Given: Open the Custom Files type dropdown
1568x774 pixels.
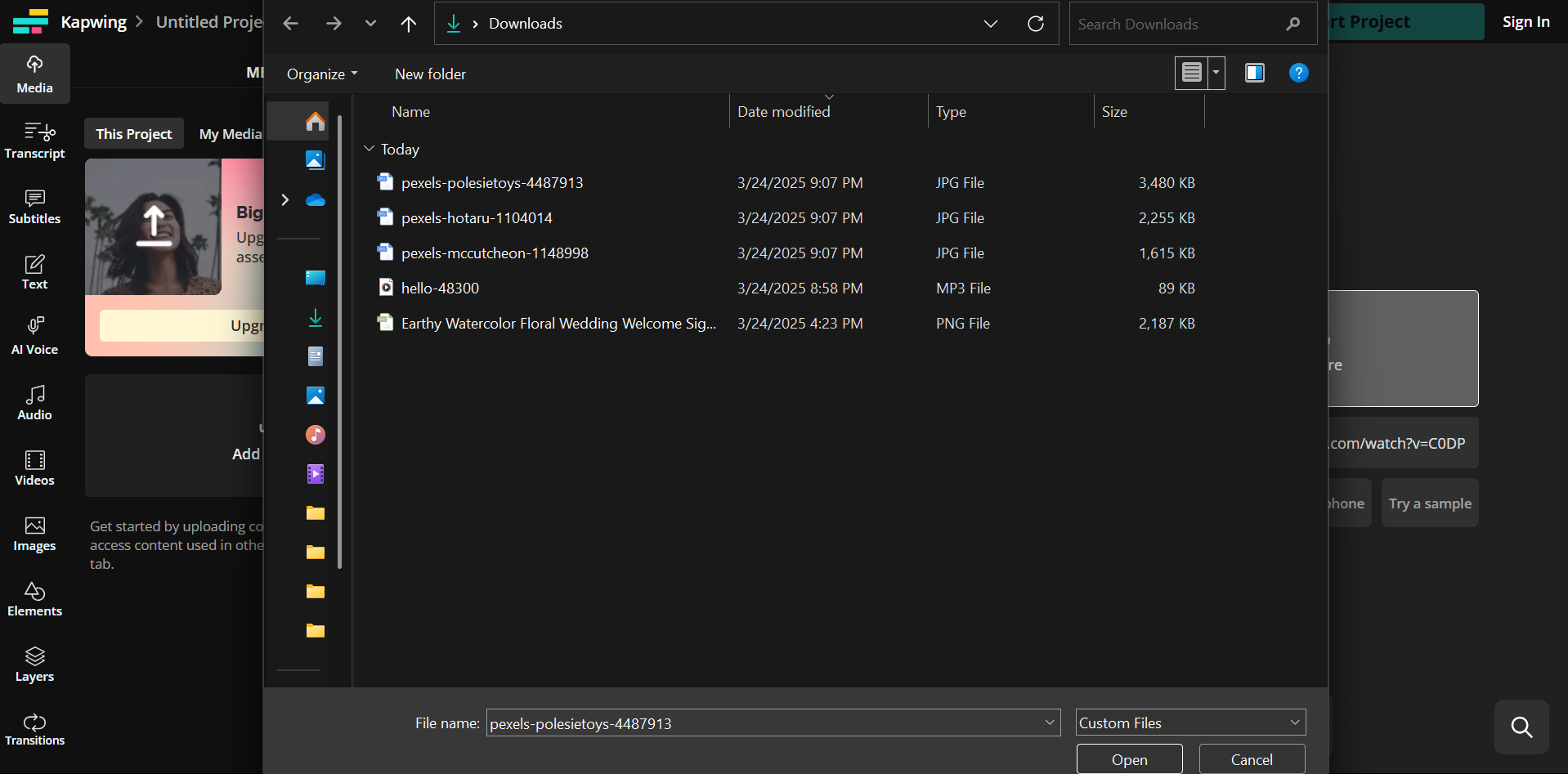Looking at the screenshot, I should click(x=1190, y=723).
